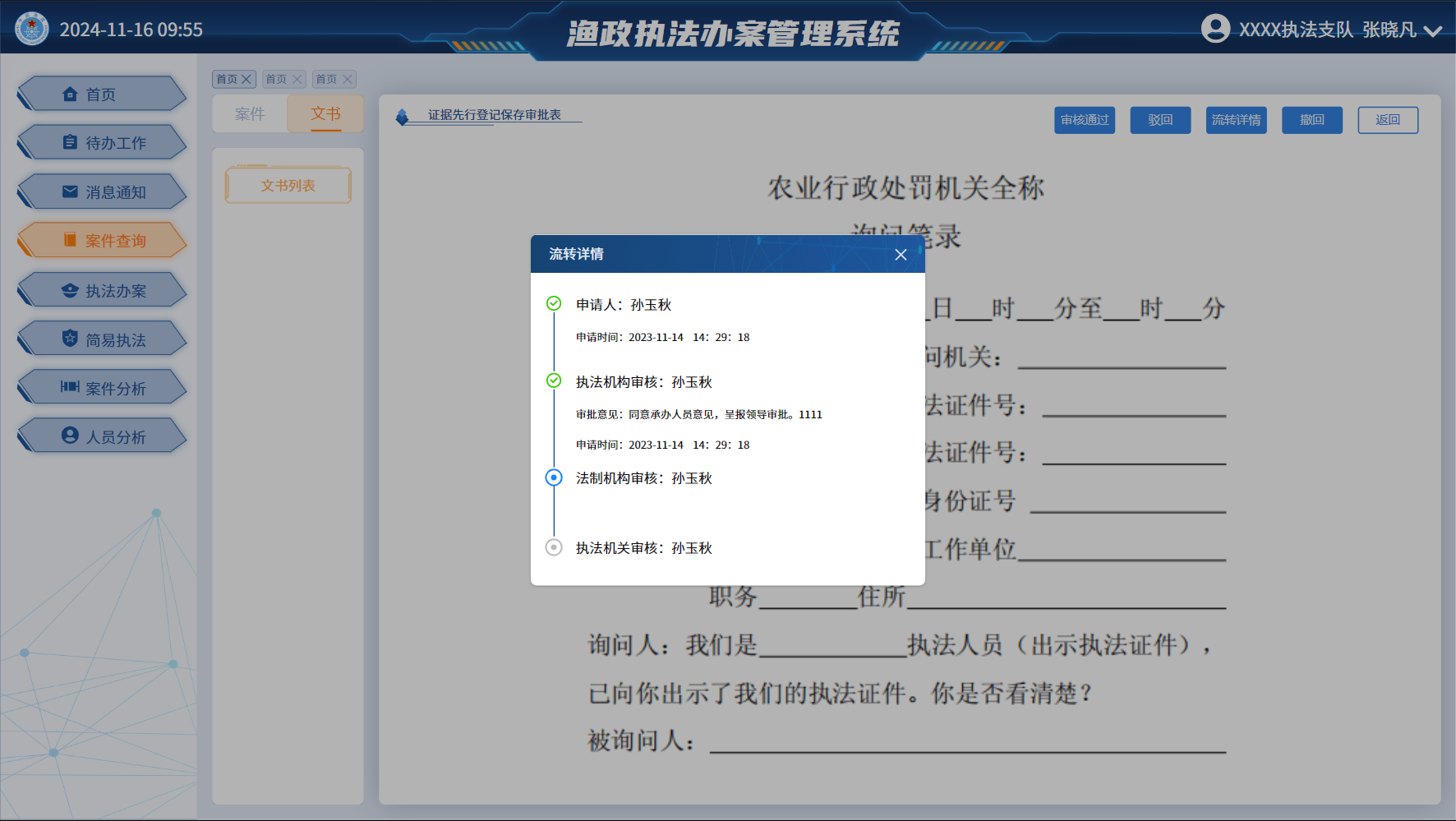This screenshot has width=1456, height=821.
Task: Click the 撤回 button
Action: (x=1311, y=120)
